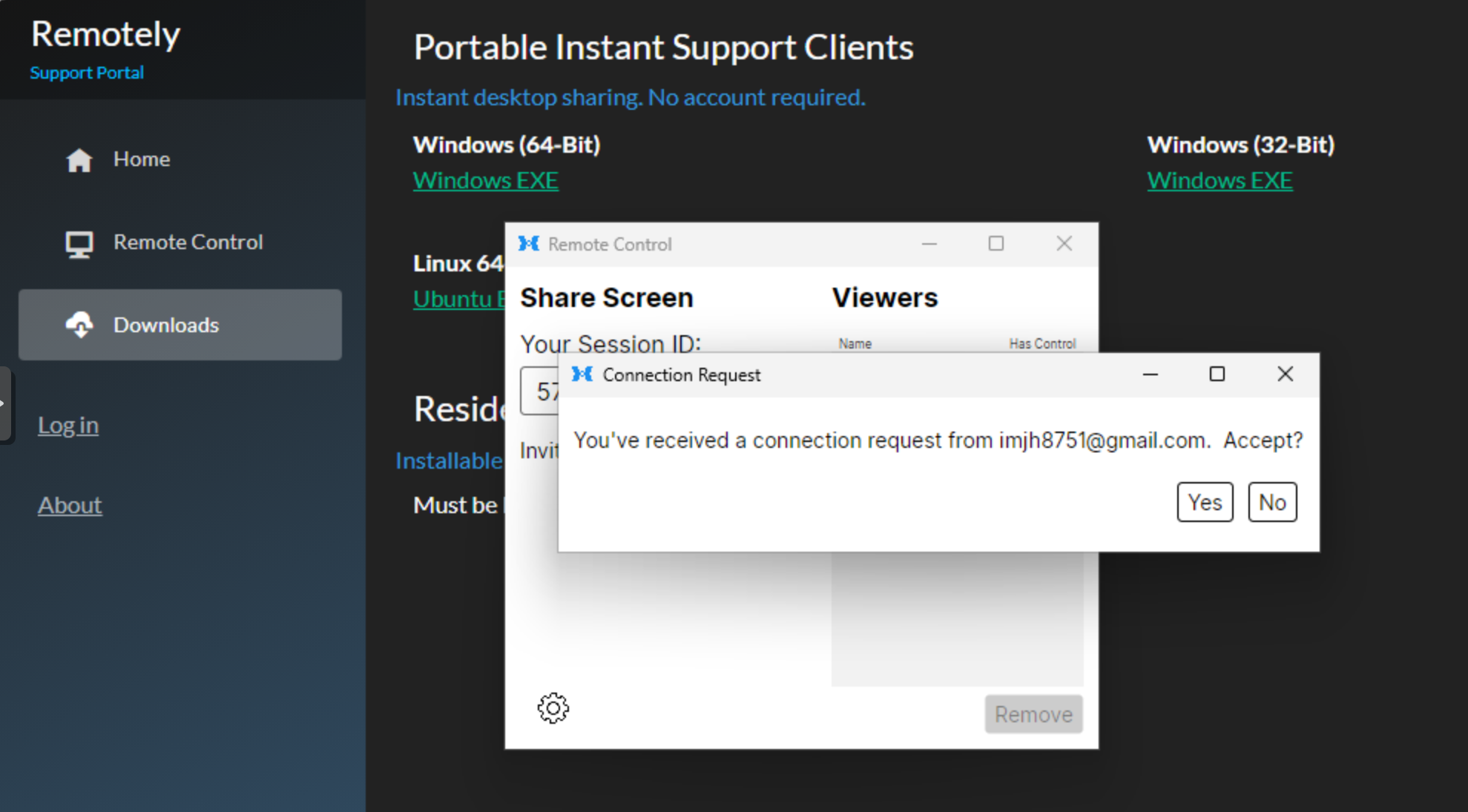This screenshot has height=812, width=1468.
Task: Click the Downloads cloud icon
Action: [79, 325]
